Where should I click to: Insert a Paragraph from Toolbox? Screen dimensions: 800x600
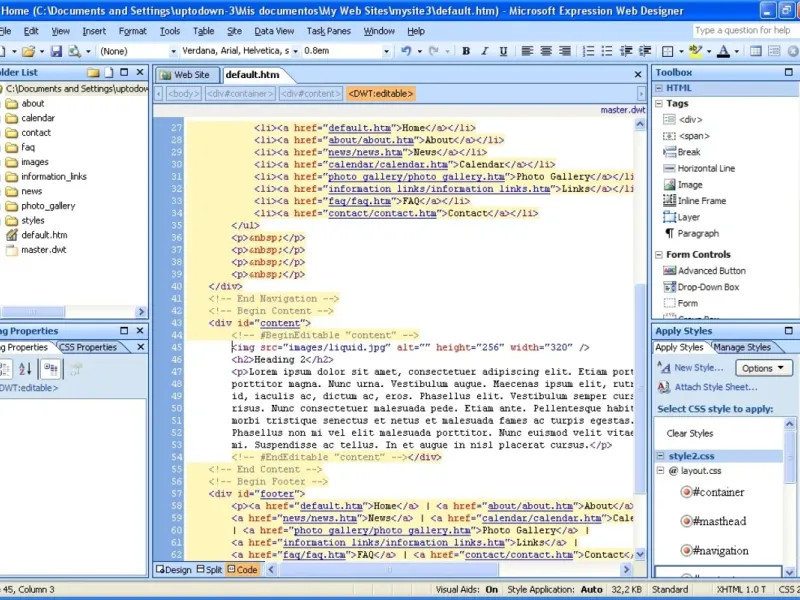(691, 234)
